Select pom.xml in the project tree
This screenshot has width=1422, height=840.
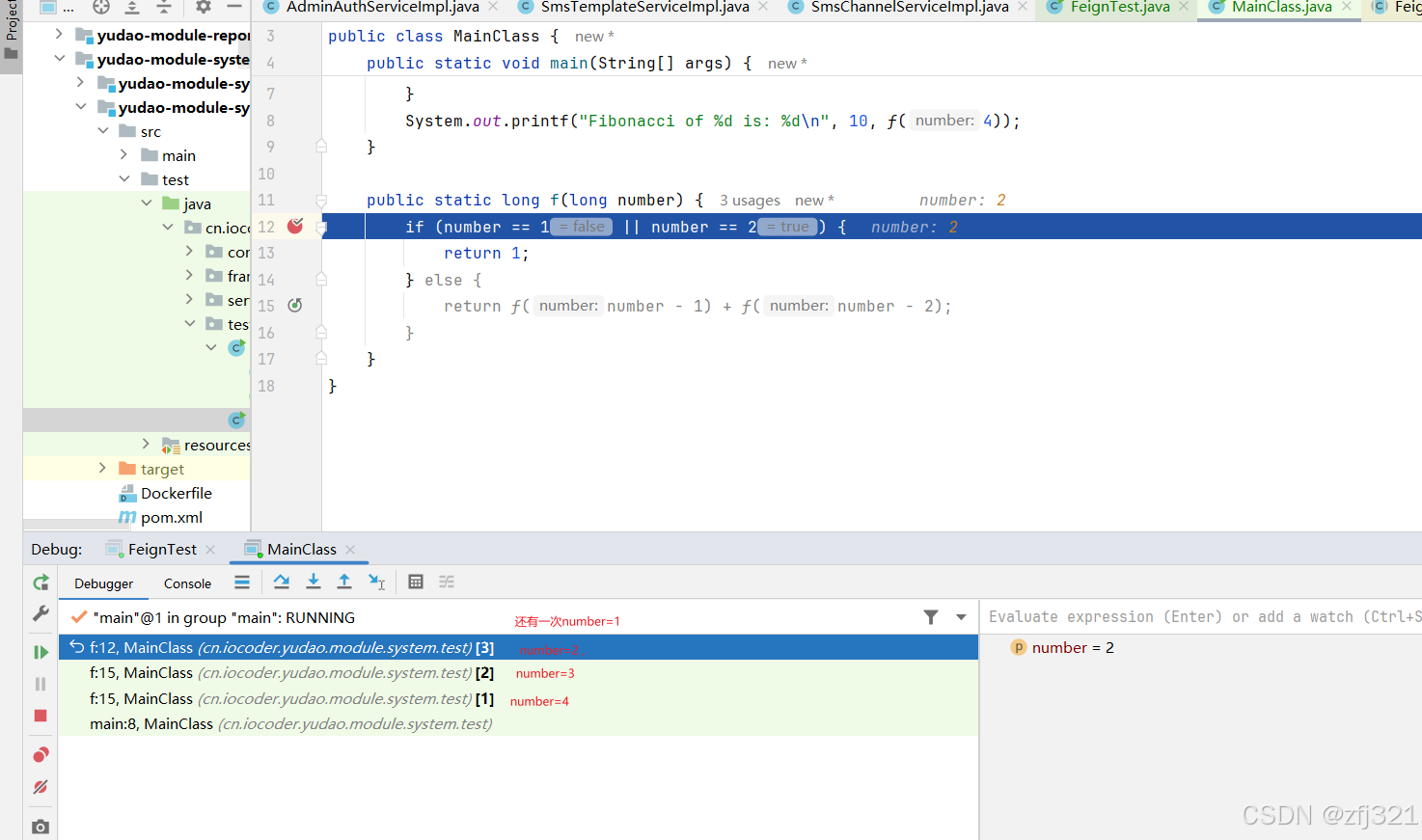coord(160,517)
